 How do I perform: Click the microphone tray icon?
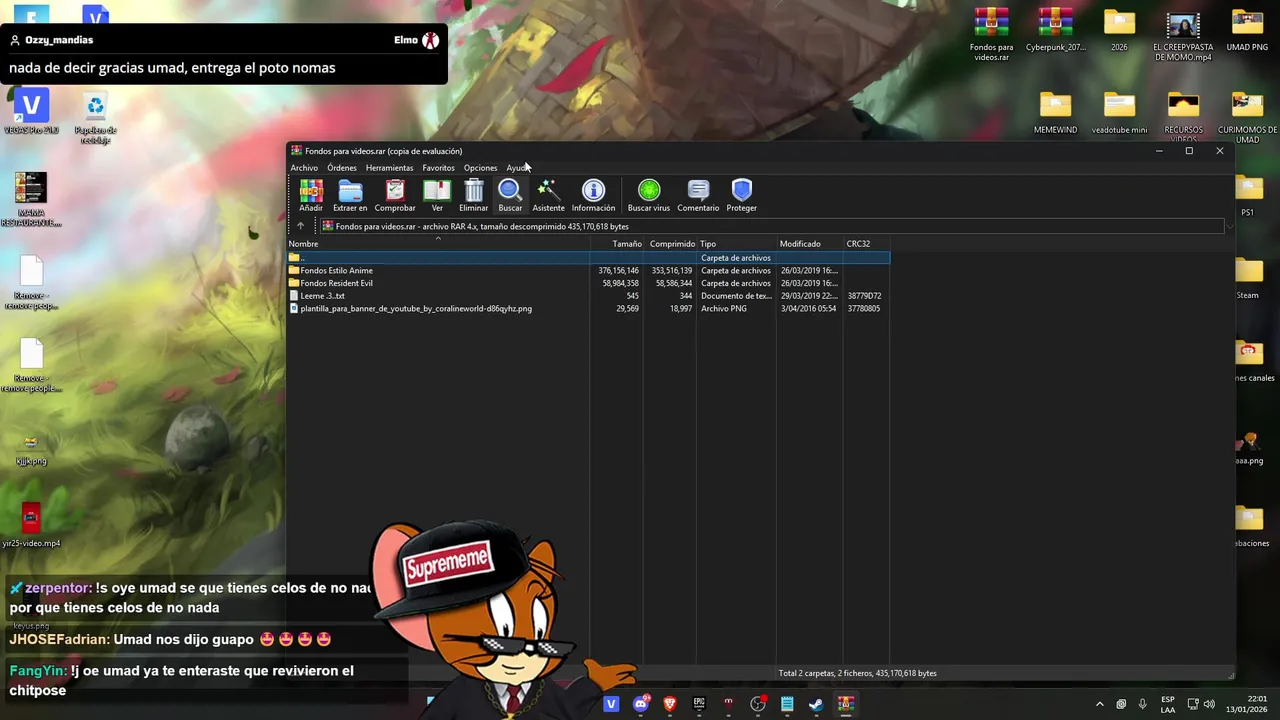[1142, 704]
